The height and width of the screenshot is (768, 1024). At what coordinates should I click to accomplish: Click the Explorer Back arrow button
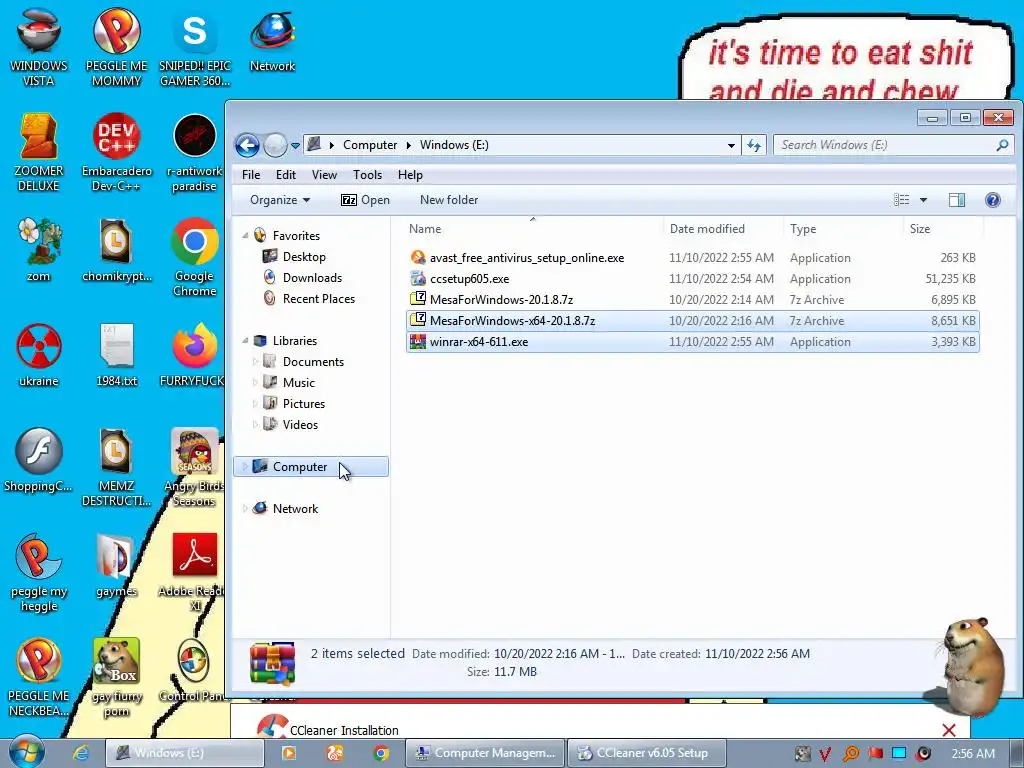(248, 145)
